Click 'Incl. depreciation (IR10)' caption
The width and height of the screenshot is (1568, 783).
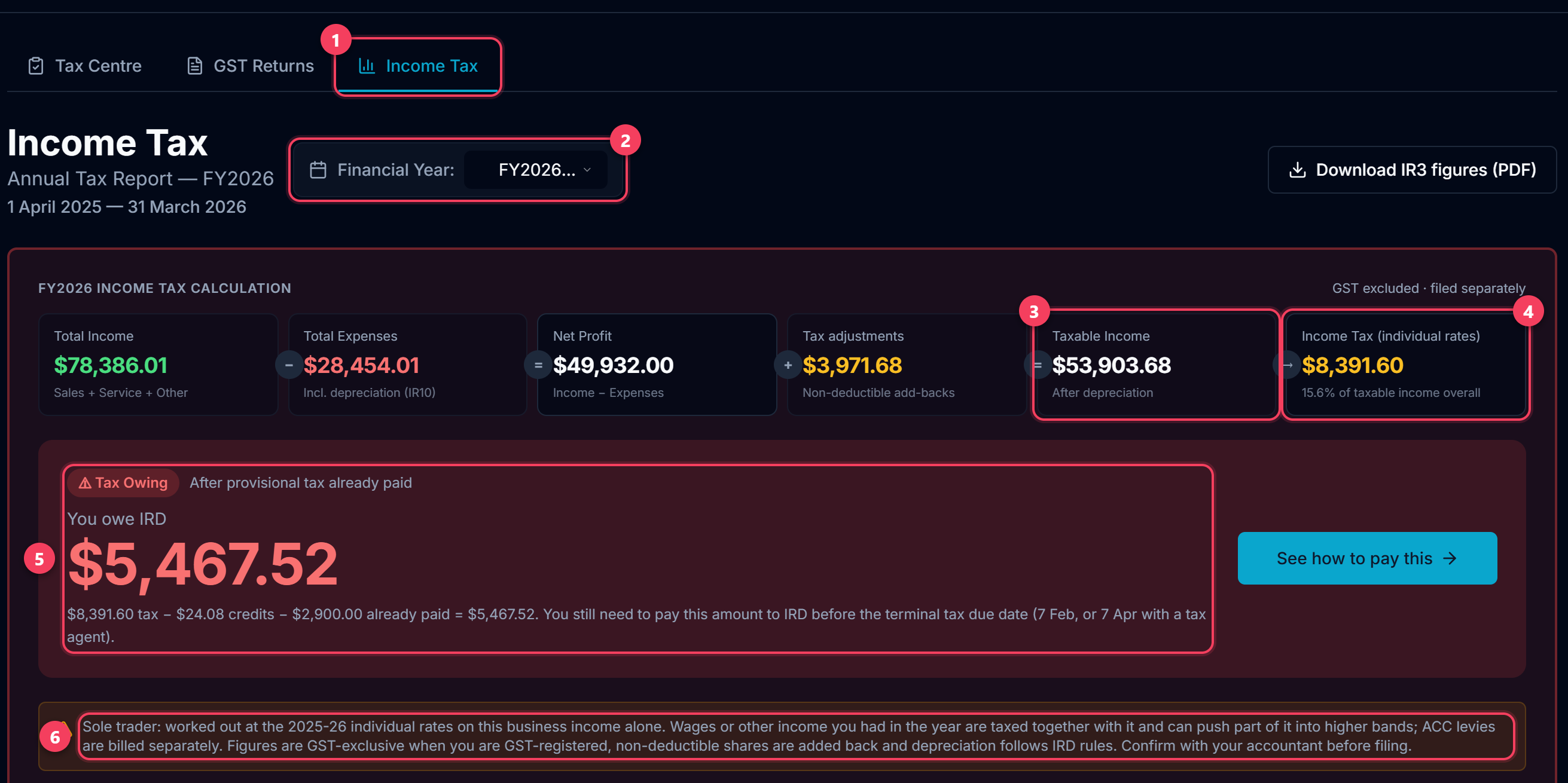pyautogui.click(x=370, y=393)
